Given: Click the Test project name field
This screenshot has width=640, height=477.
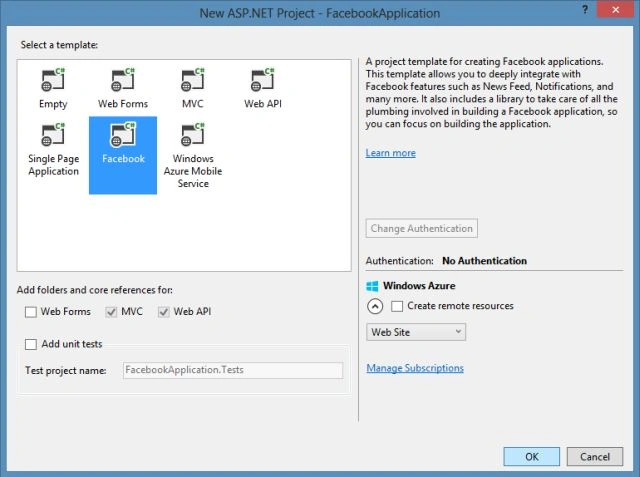Looking at the screenshot, I should 233,370.
